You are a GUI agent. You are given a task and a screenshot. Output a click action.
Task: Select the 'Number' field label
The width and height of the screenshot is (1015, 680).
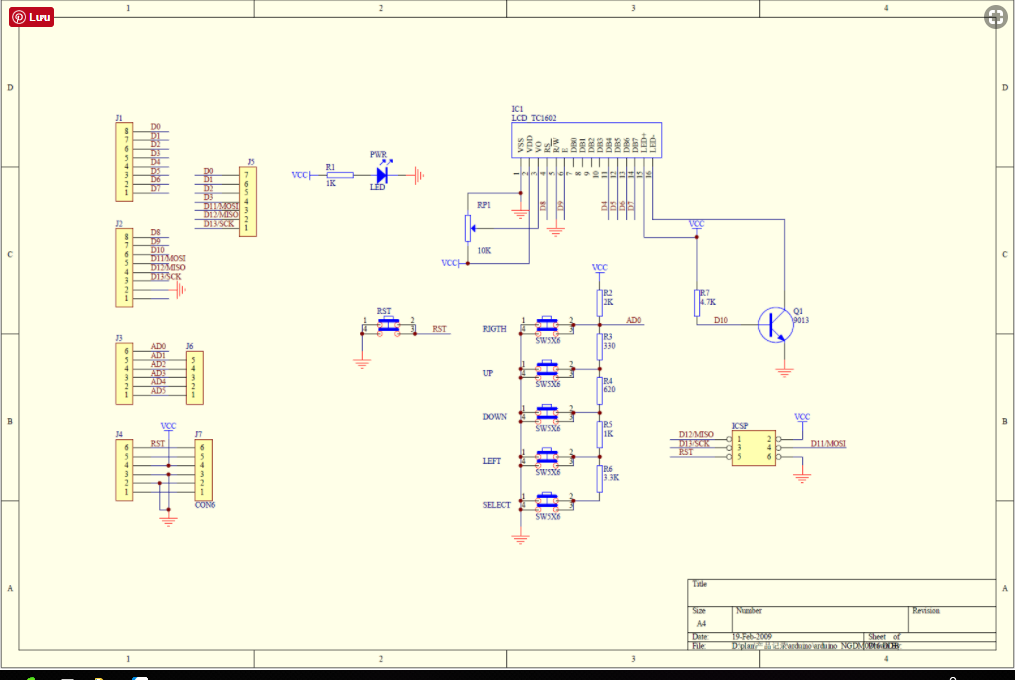click(749, 611)
